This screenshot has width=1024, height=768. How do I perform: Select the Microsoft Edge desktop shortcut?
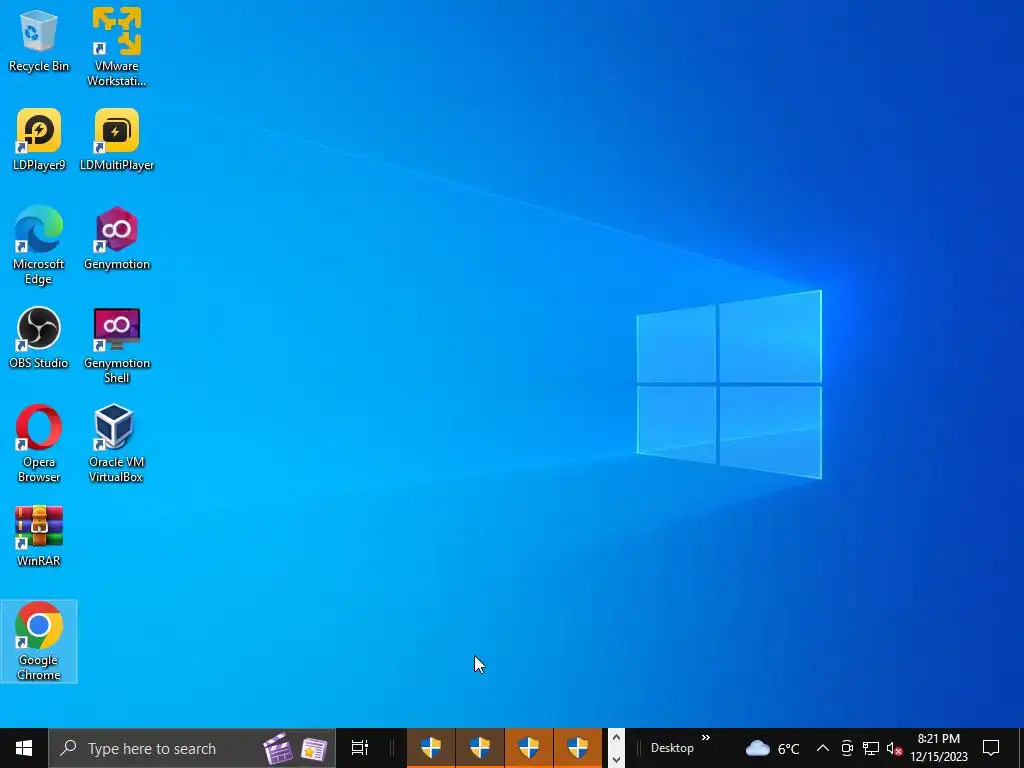click(x=39, y=246)
